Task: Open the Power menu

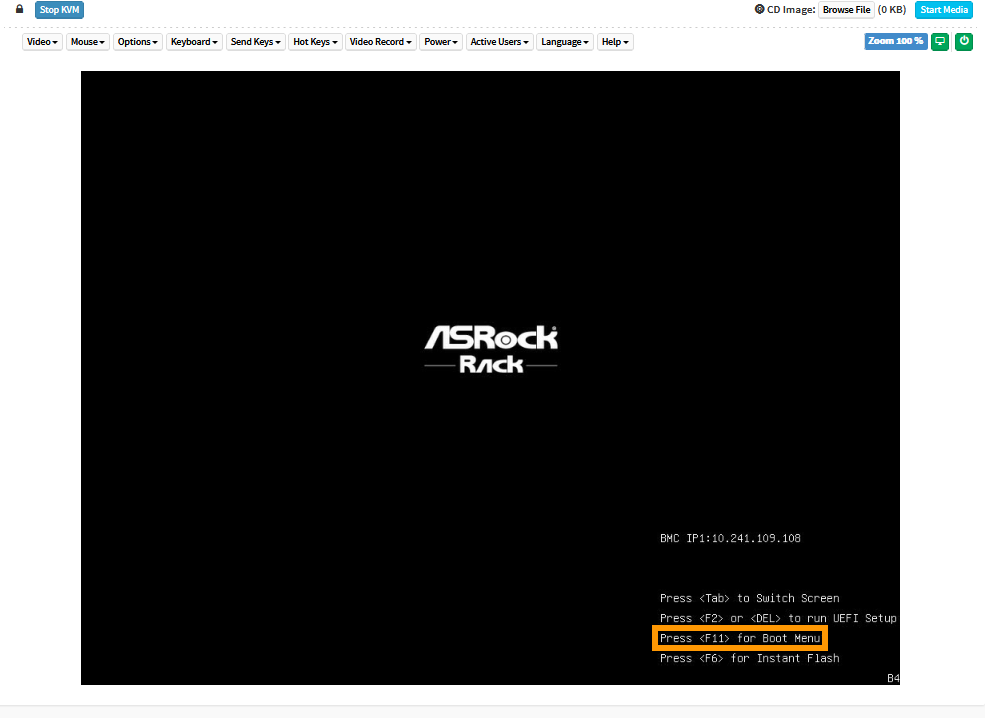Action: click(x=441, y=42)
